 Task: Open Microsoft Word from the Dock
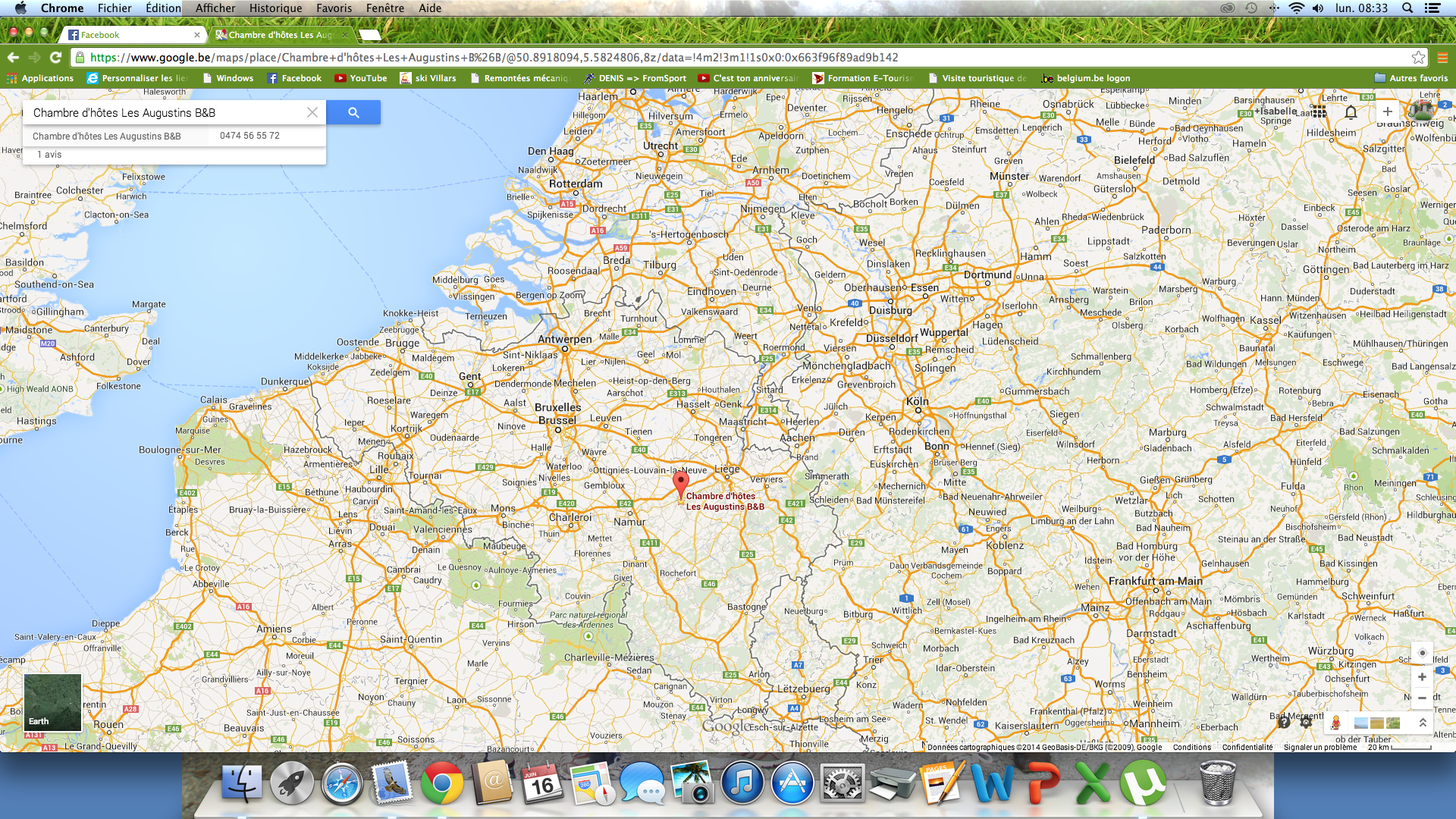[992, 783]
